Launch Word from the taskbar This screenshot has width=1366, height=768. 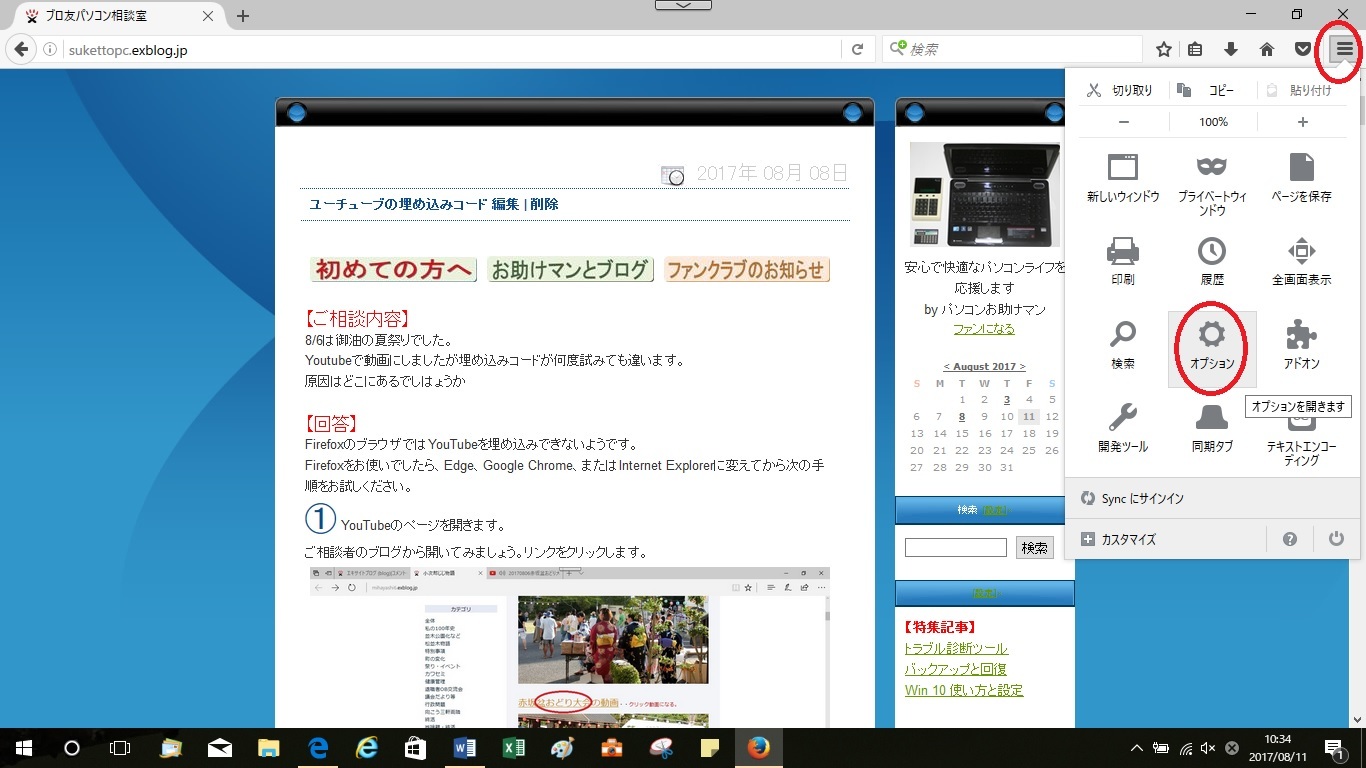point(464,748)
